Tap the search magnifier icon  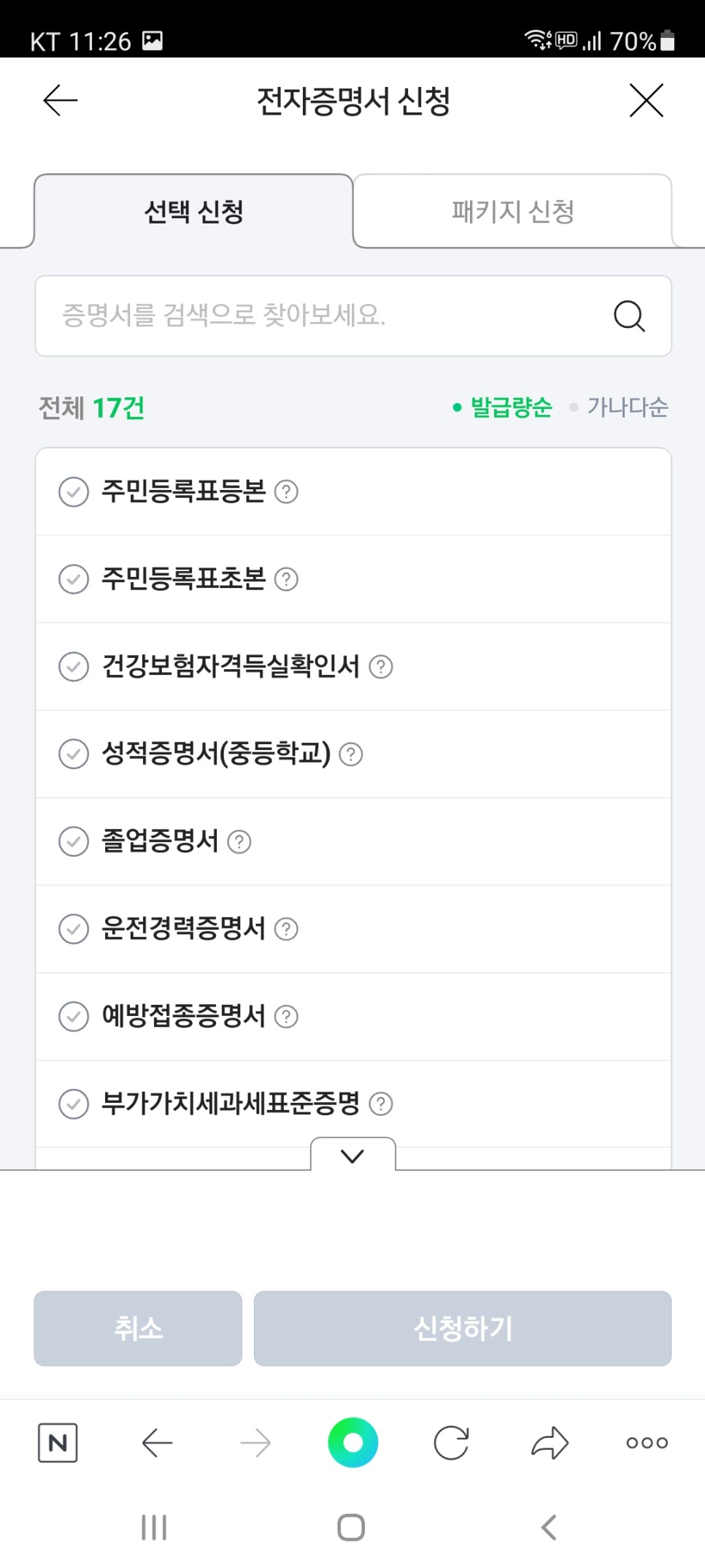coord(628,316)
